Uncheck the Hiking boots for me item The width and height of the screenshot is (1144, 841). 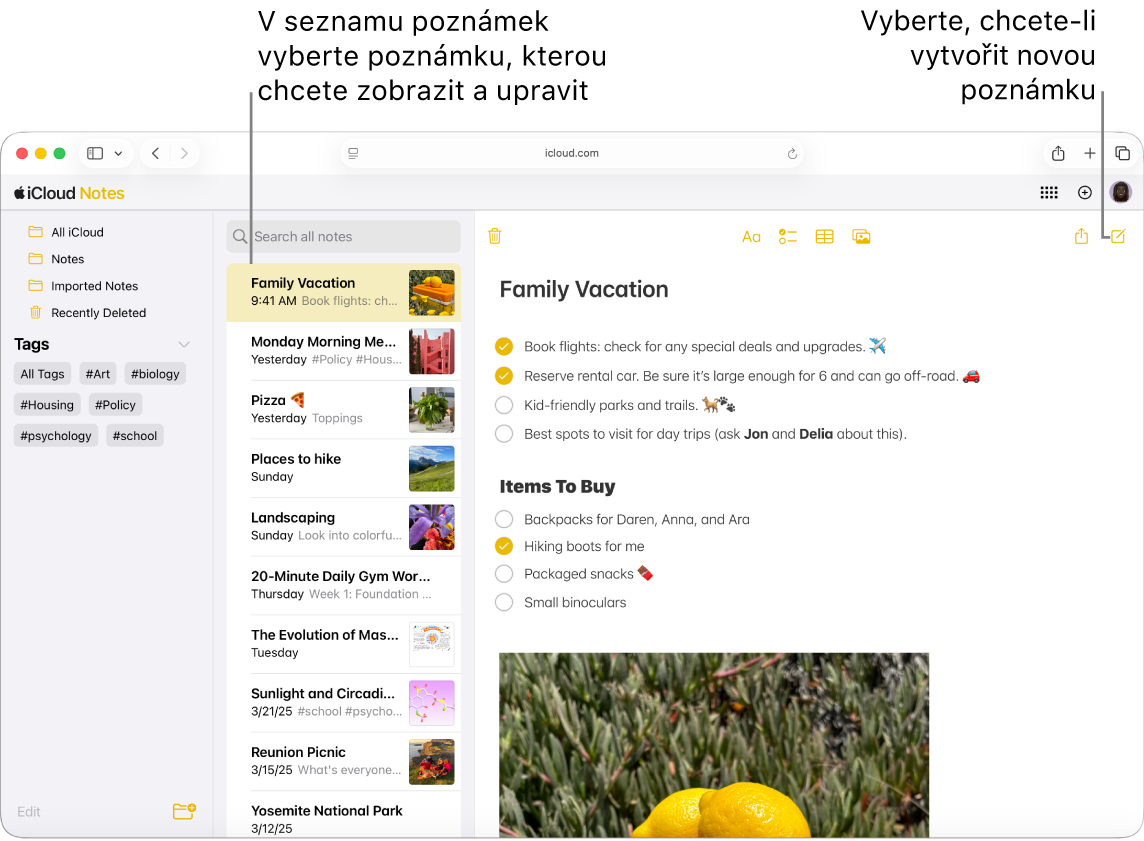(x=503, y=546)
